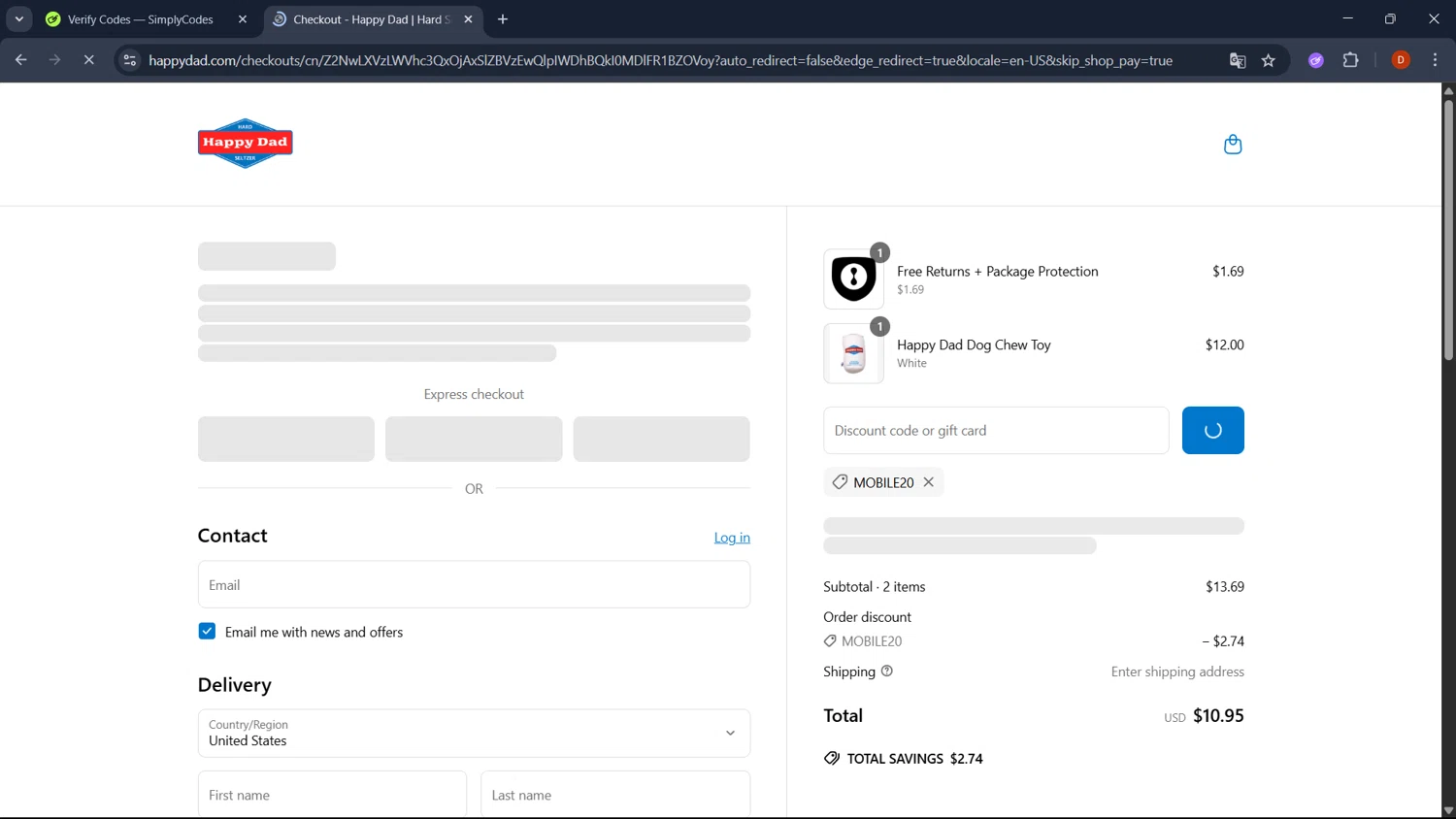1456x819 pixels.
Task: Stop page loading in browser toolbar
Action: tap(88, 60)
